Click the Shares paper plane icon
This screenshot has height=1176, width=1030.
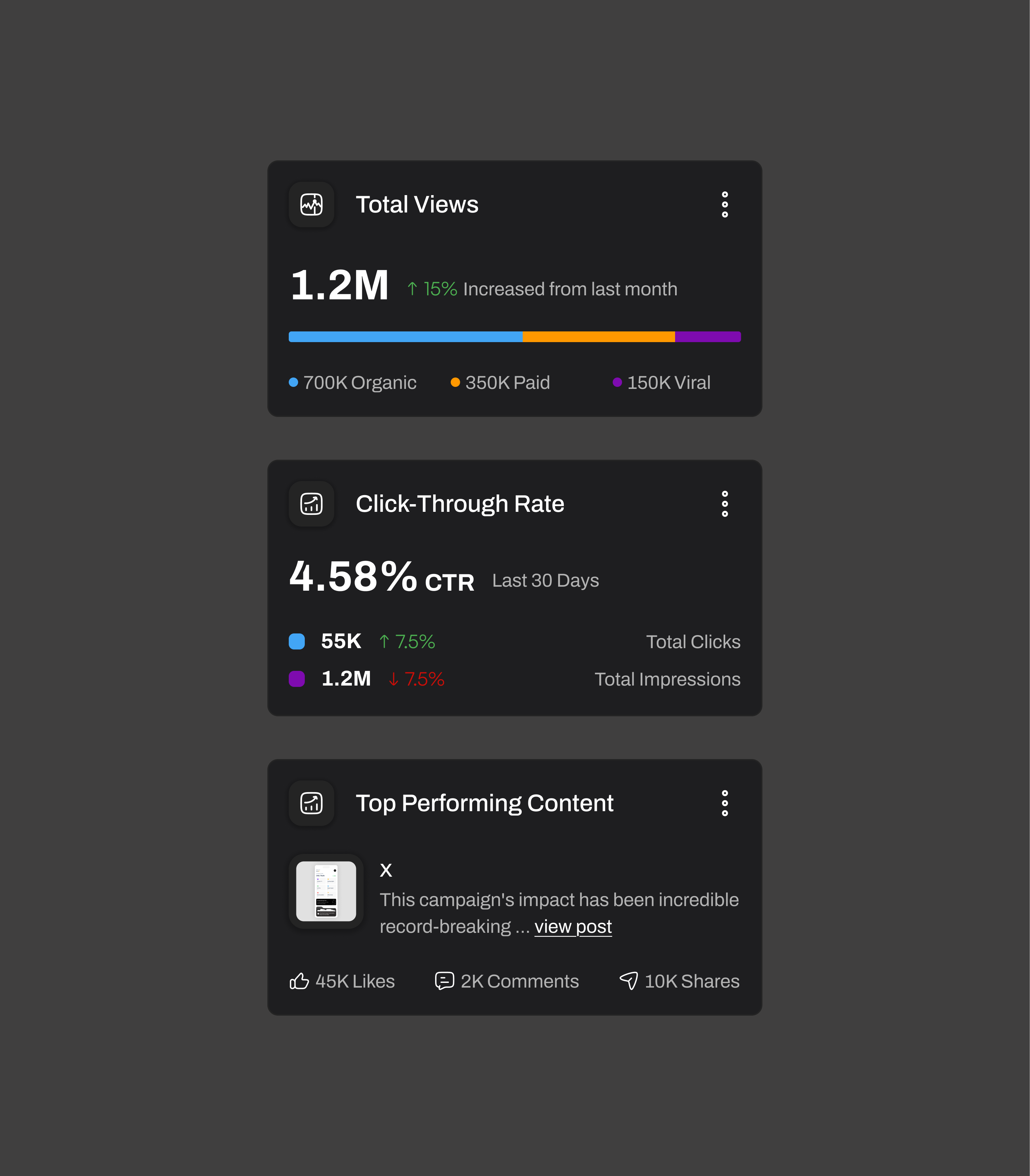[629, 981]
